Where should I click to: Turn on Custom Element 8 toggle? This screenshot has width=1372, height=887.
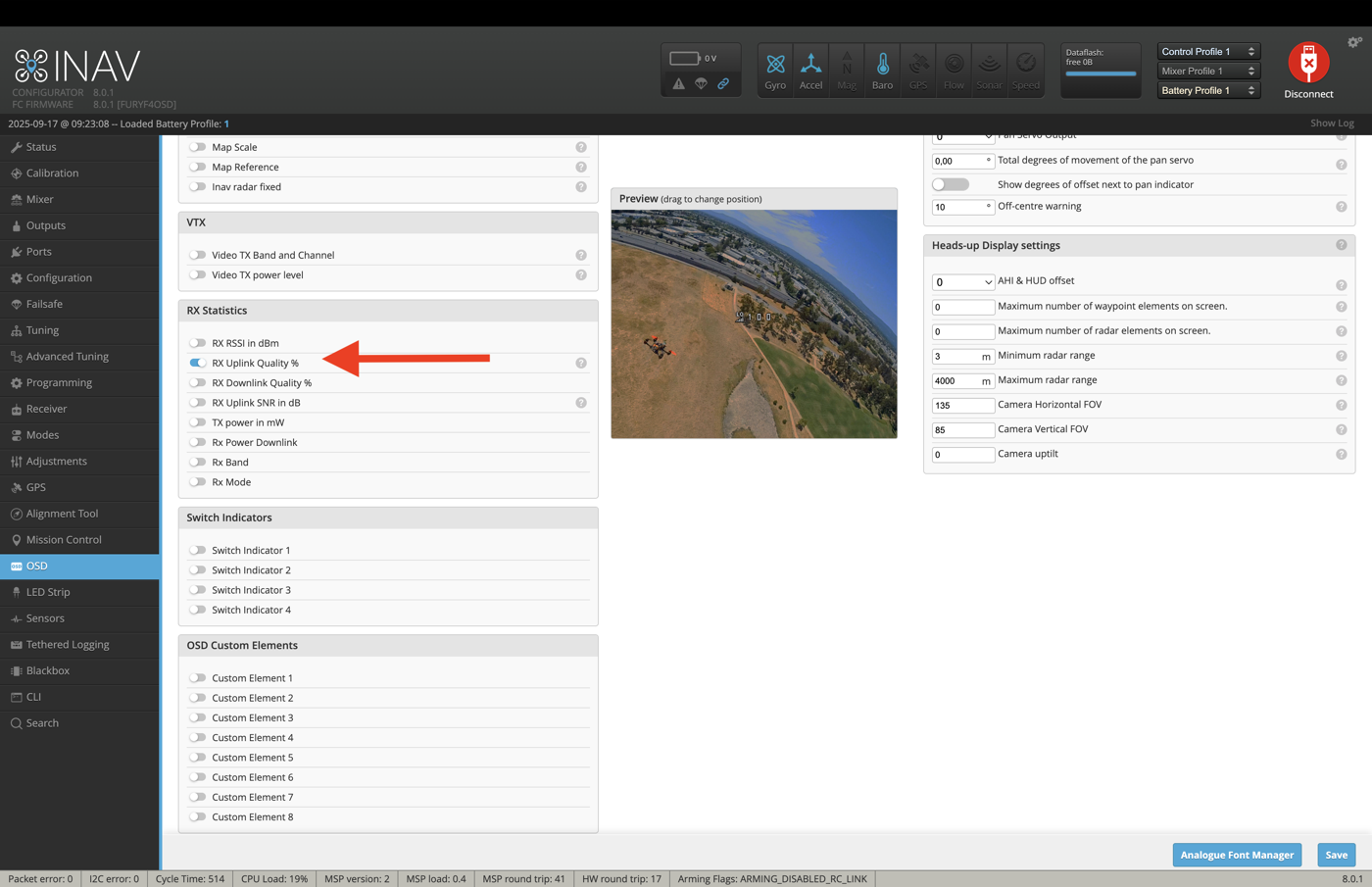pos(198,816)
